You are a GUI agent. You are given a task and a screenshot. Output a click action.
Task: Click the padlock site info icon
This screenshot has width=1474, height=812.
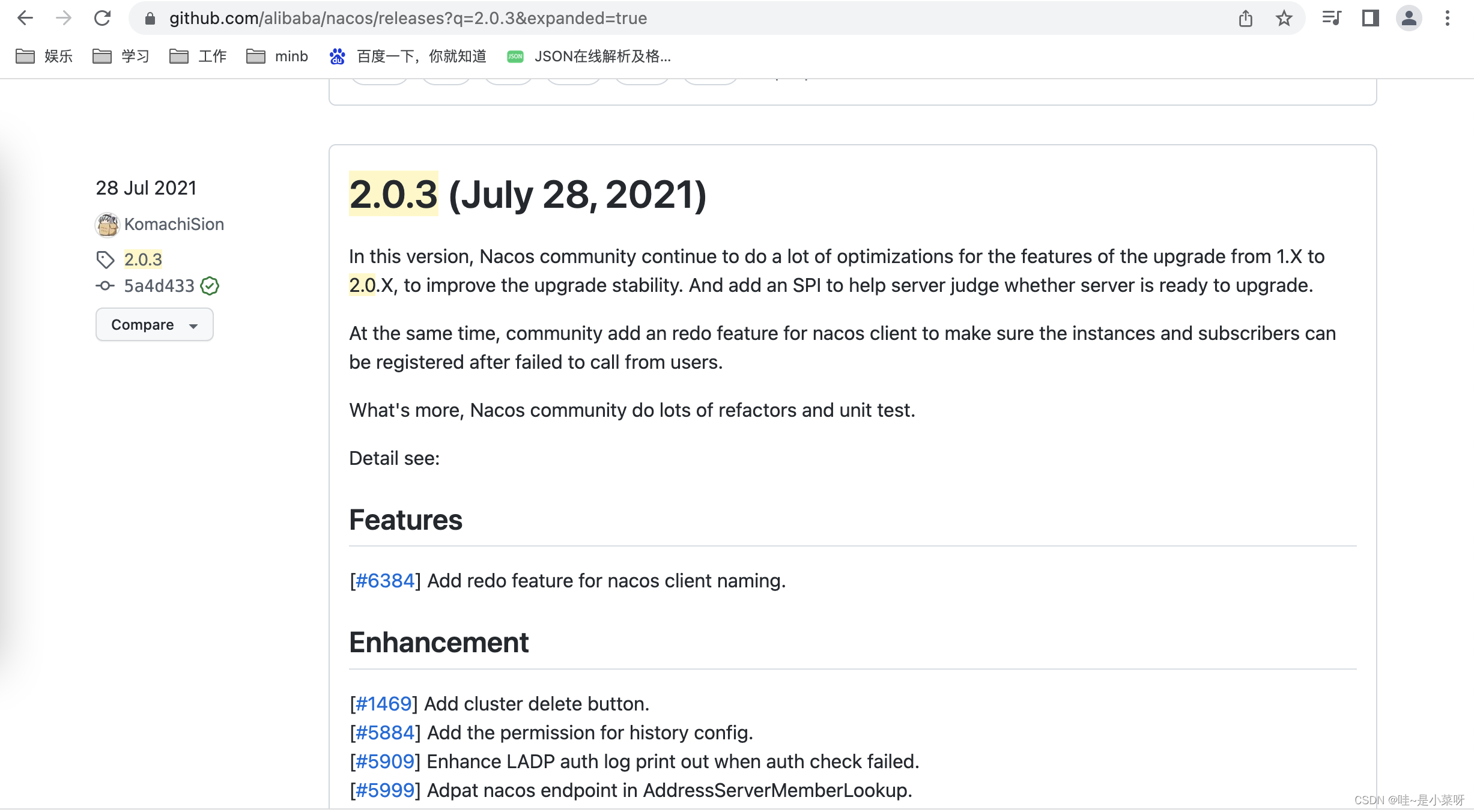click(x=150, y=19)
